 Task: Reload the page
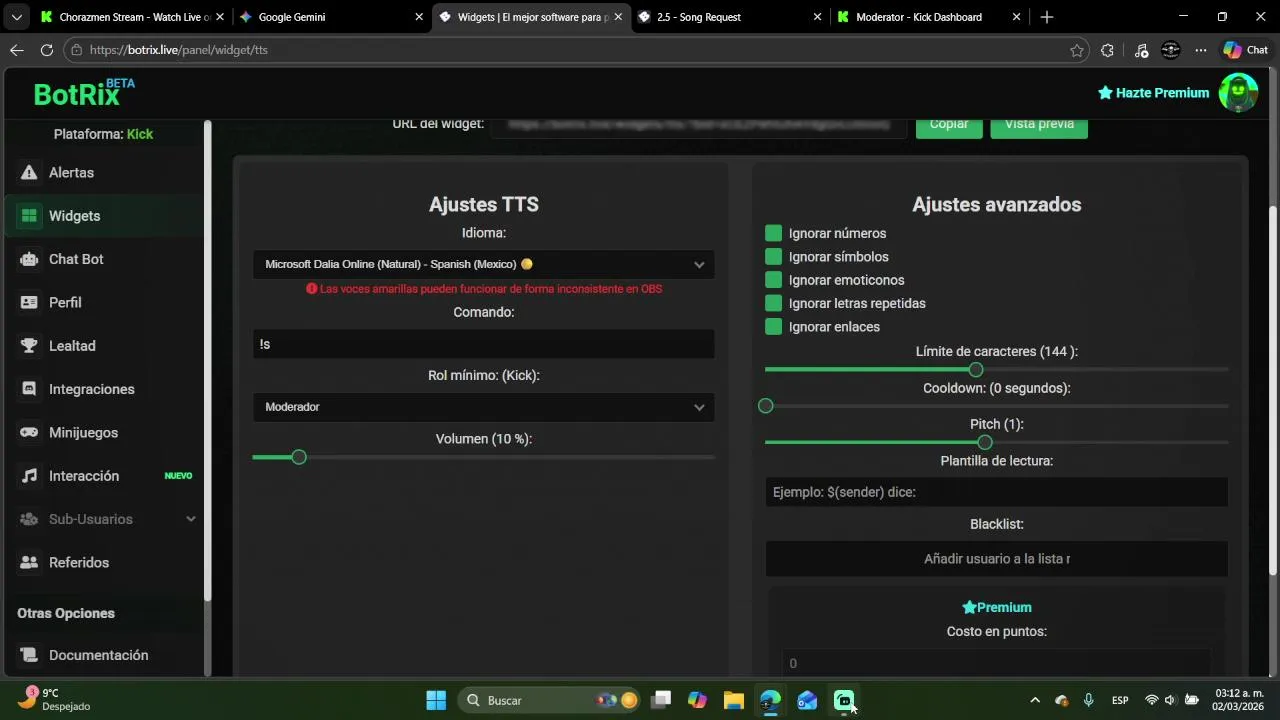point(47,50)
